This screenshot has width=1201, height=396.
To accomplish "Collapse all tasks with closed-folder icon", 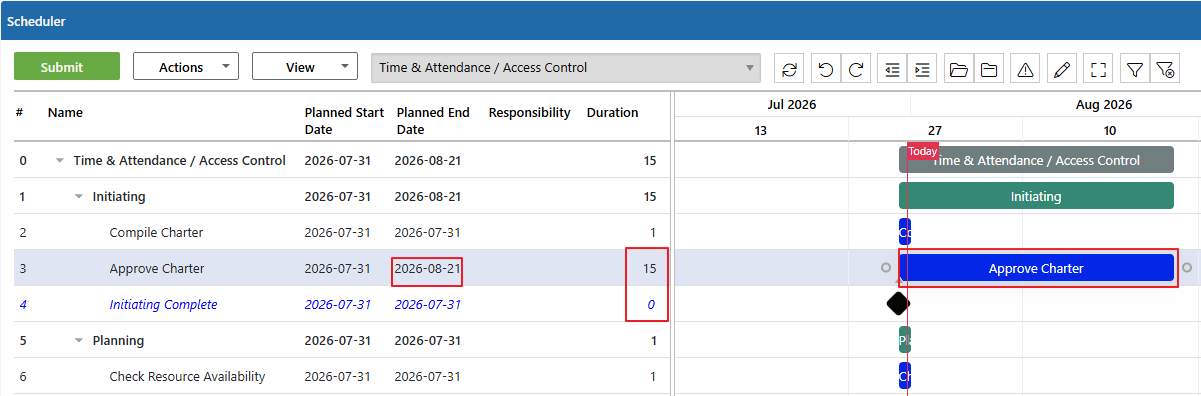I will [989, 68].
